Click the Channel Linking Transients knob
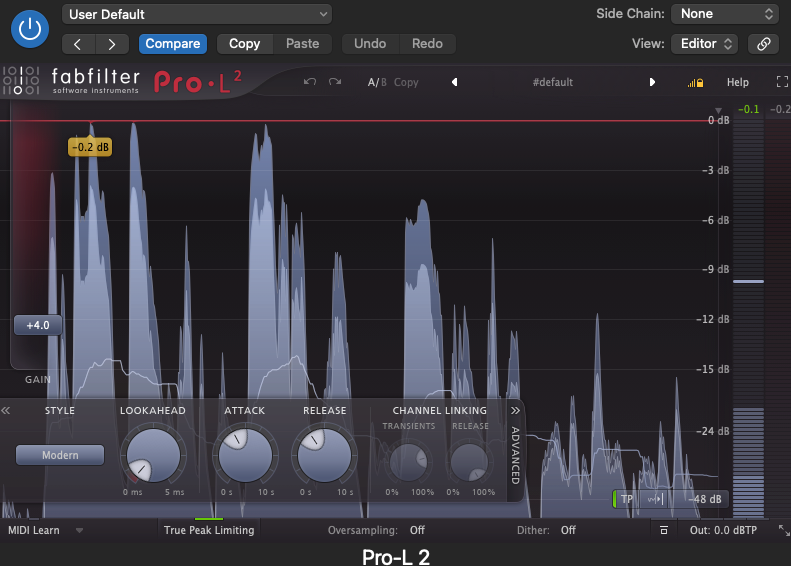 point(409,462)
